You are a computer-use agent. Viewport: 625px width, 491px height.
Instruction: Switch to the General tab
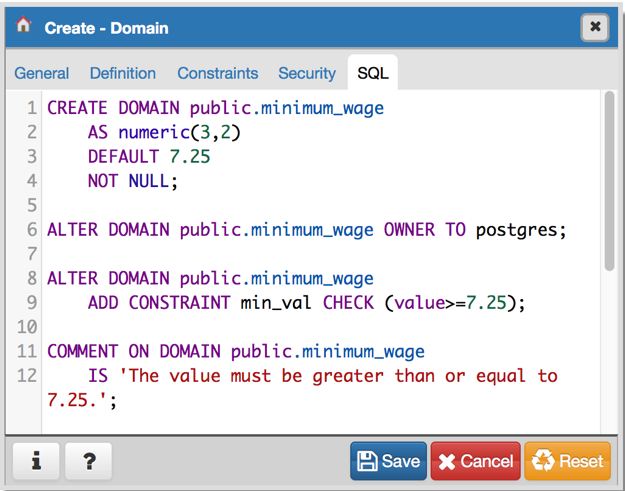42,73
